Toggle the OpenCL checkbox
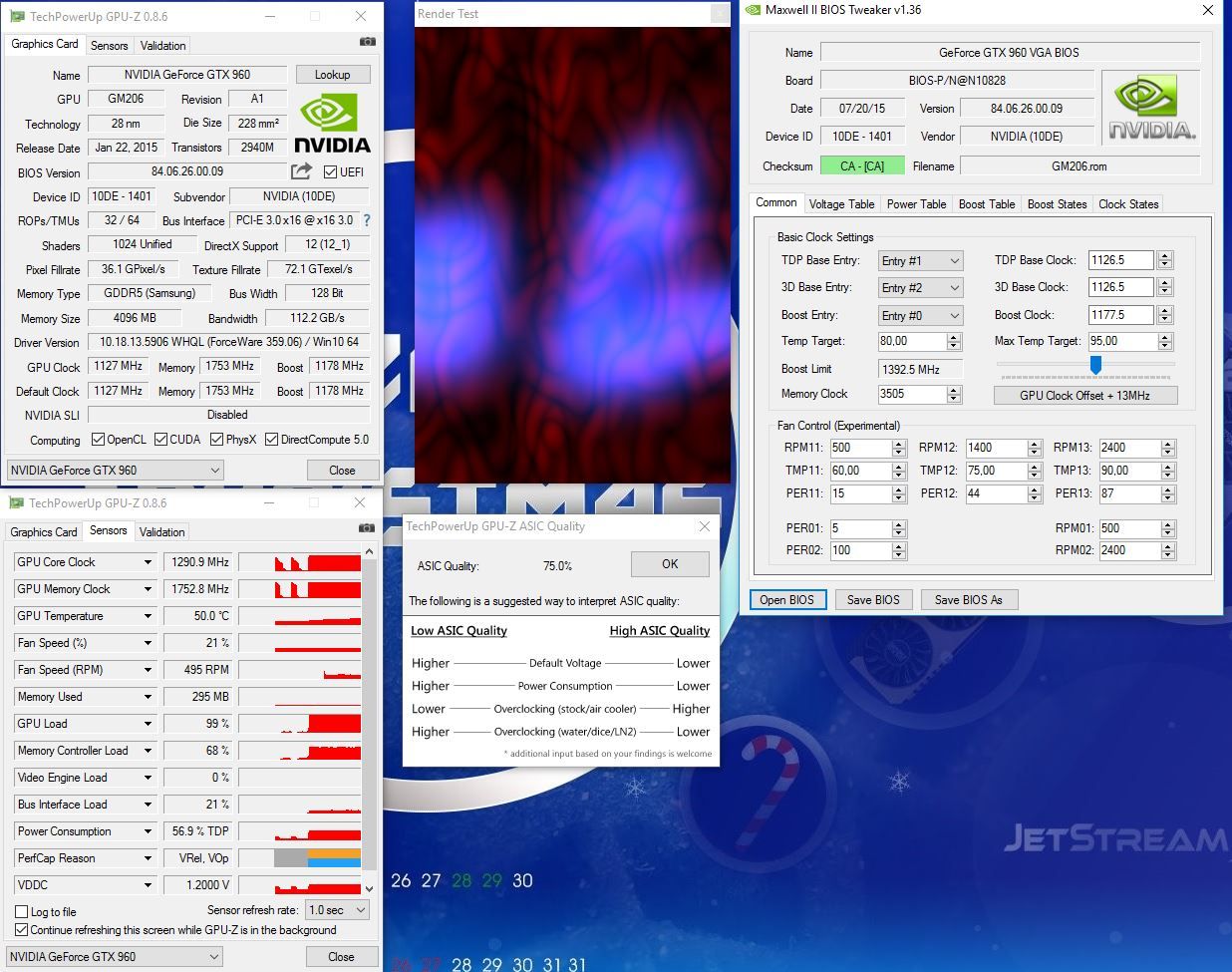 coord(98,439)
